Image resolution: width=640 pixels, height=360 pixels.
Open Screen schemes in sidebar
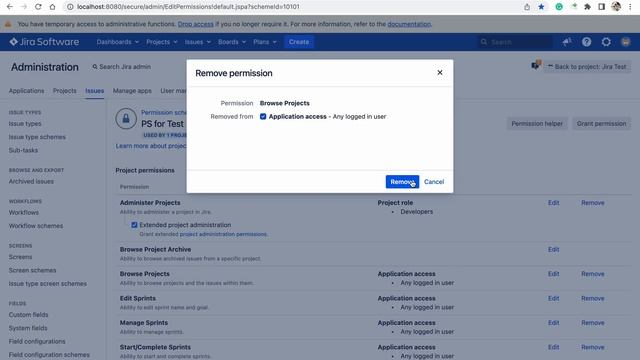coord(32,270)
